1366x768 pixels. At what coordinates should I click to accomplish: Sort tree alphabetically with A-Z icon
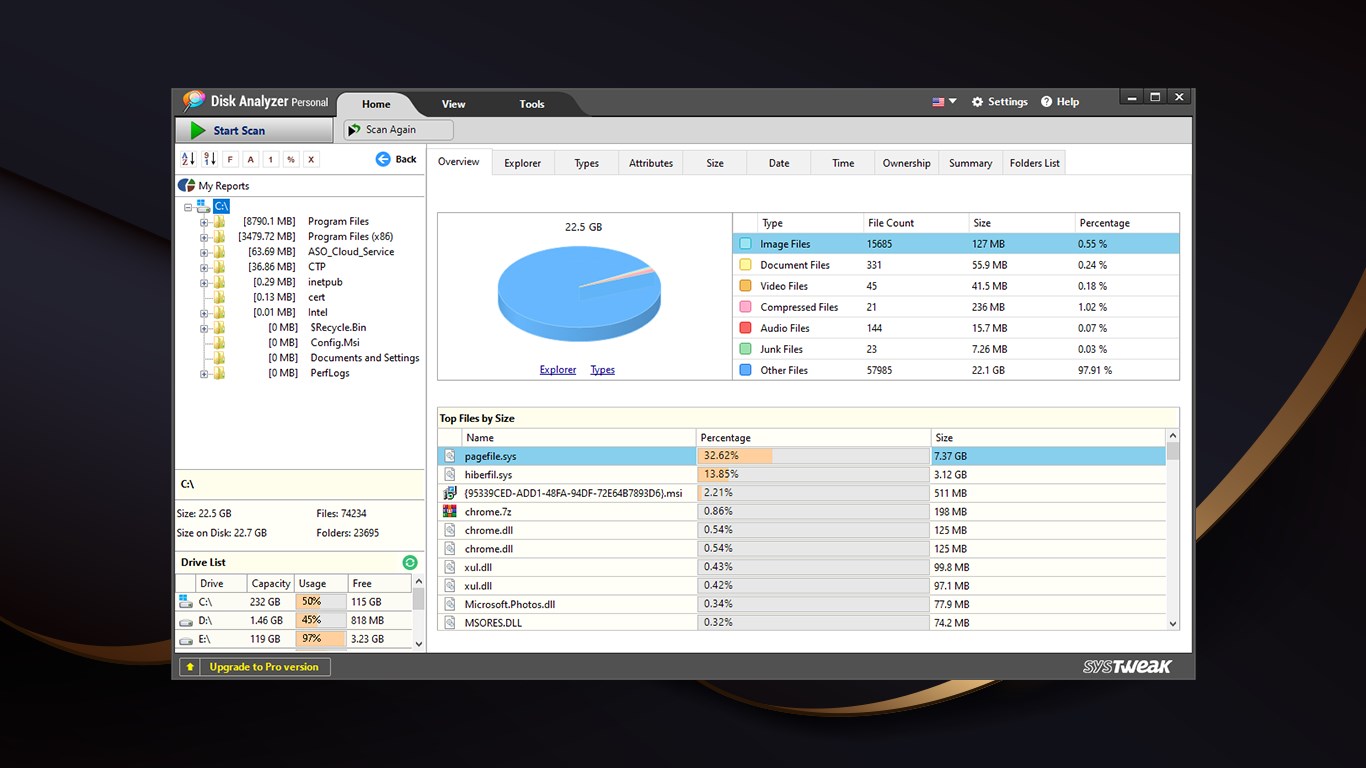188,159
